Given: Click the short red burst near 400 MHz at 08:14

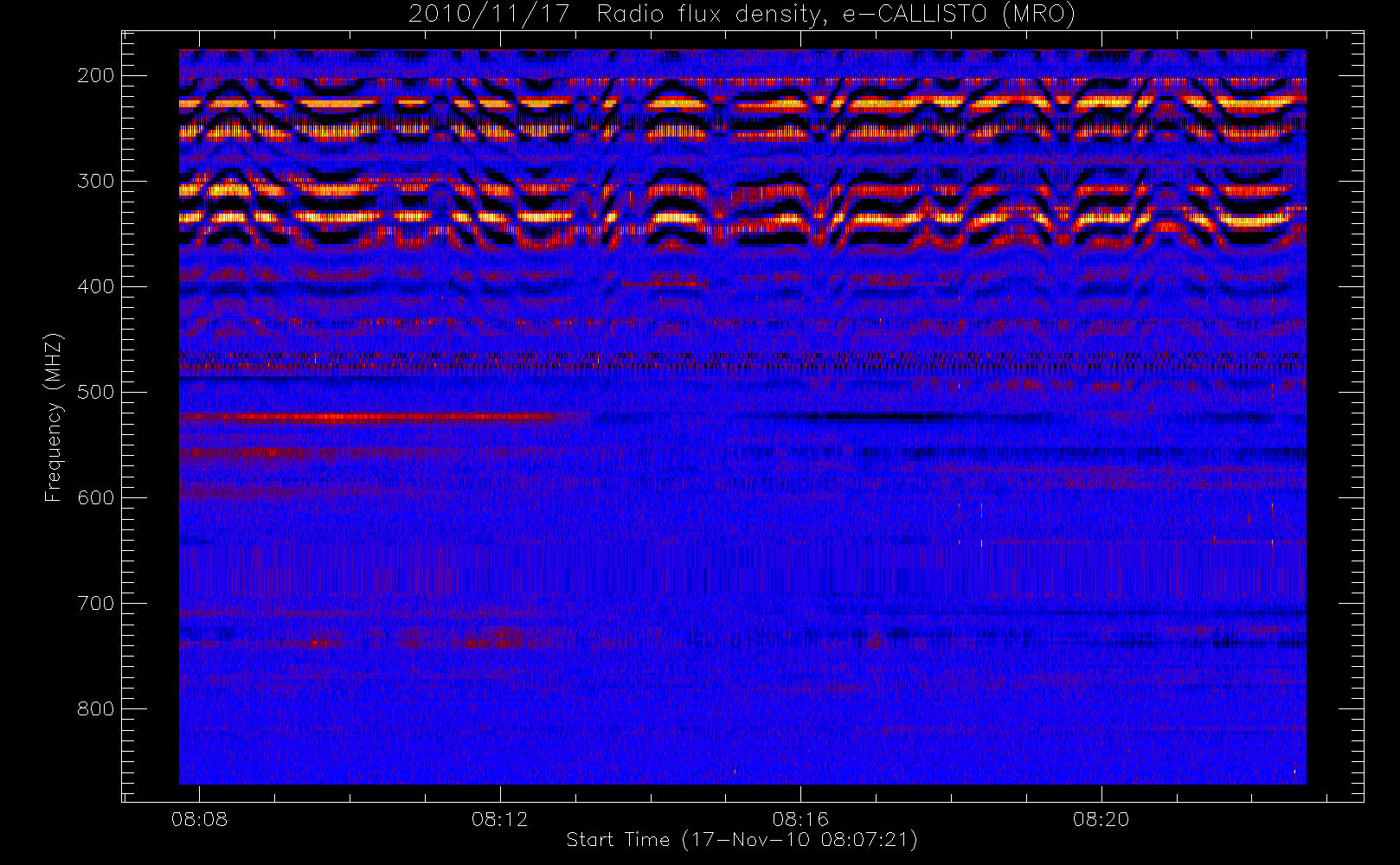Looking at the screenshot, I should 665,284.
